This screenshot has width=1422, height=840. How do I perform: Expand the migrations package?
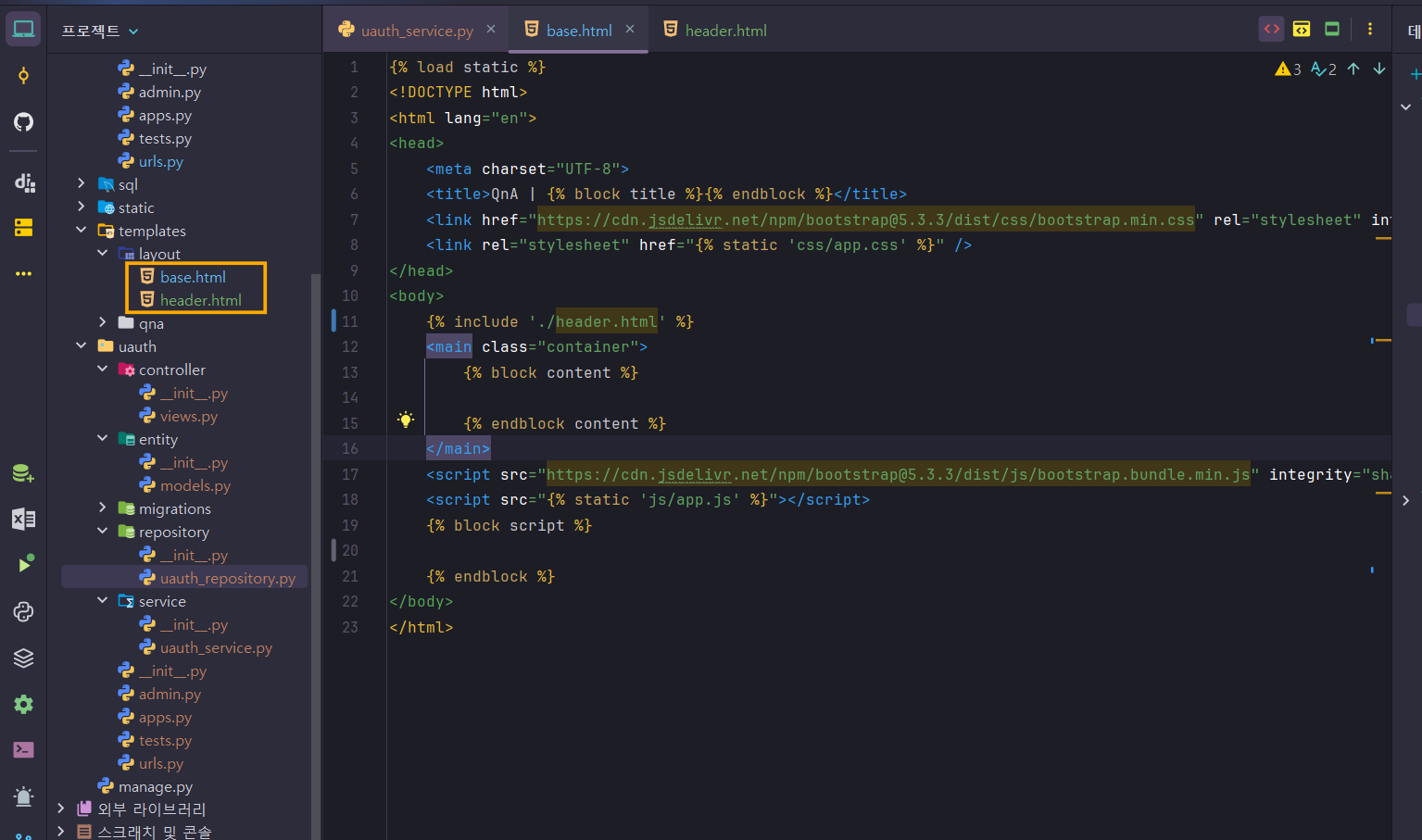[x=102, y=508]
